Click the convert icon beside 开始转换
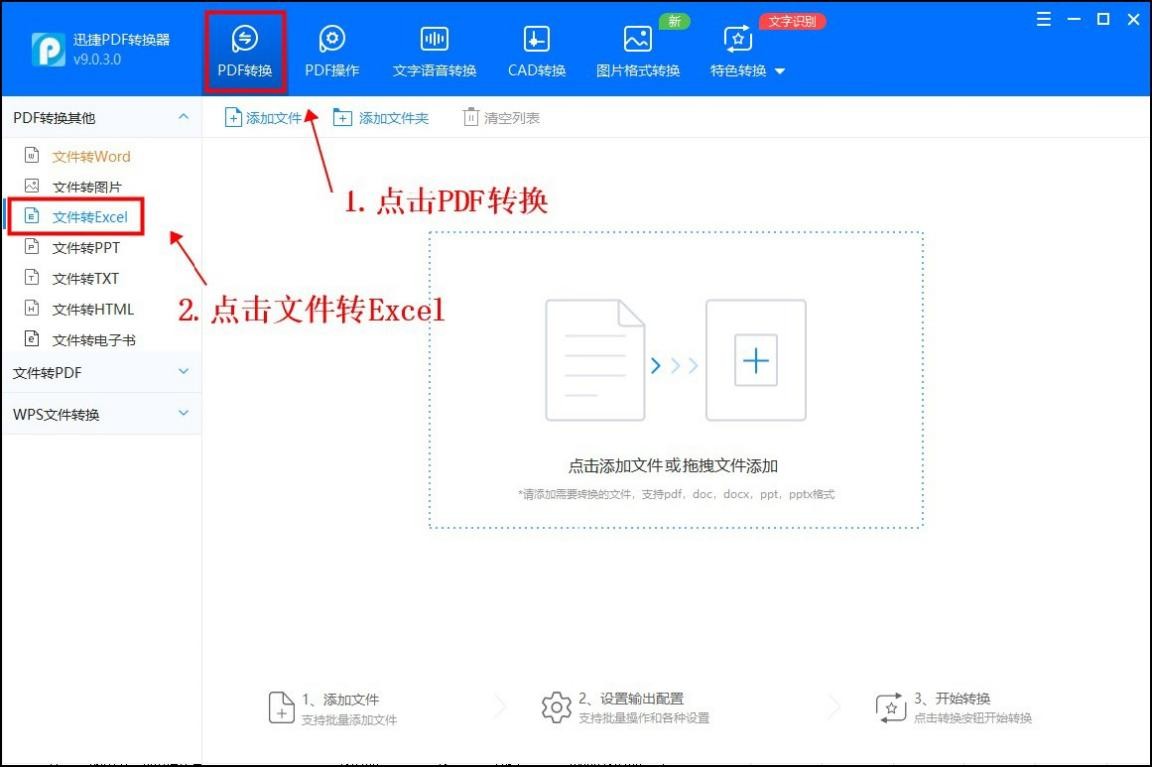This screenshot has width=1152, height=767. [891, 707]
